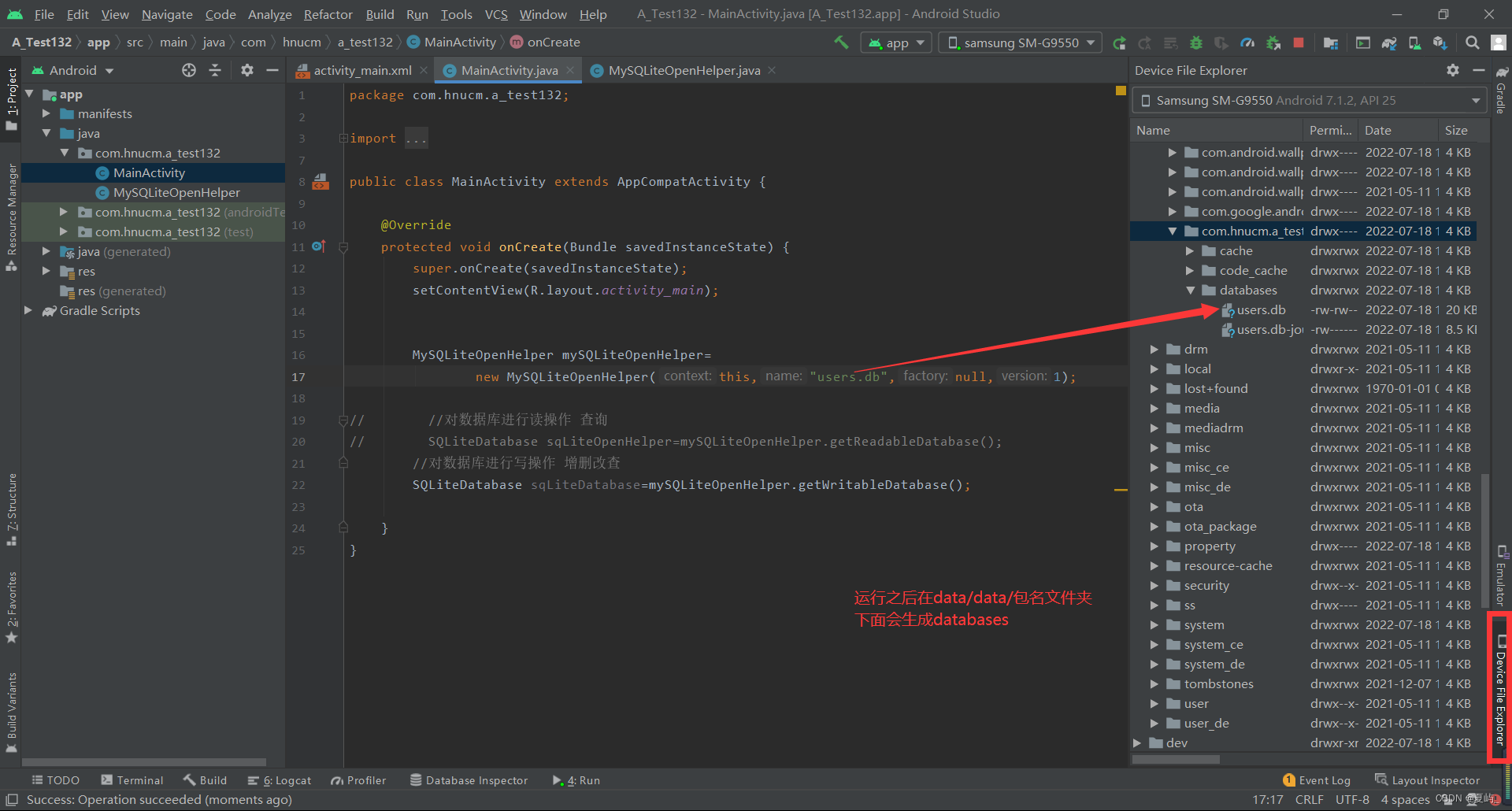Click the locate-file target icon in Project panel
Screen dimensions: 1512x811
(x=189, y=70)
